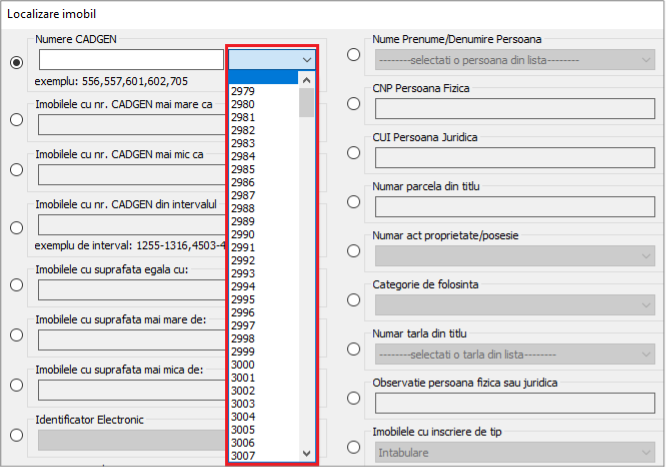The height and width of the screenshot is (468, 666).
Task: Open the Nume Prenume persoana list dropdown
Action: [645, 60]
